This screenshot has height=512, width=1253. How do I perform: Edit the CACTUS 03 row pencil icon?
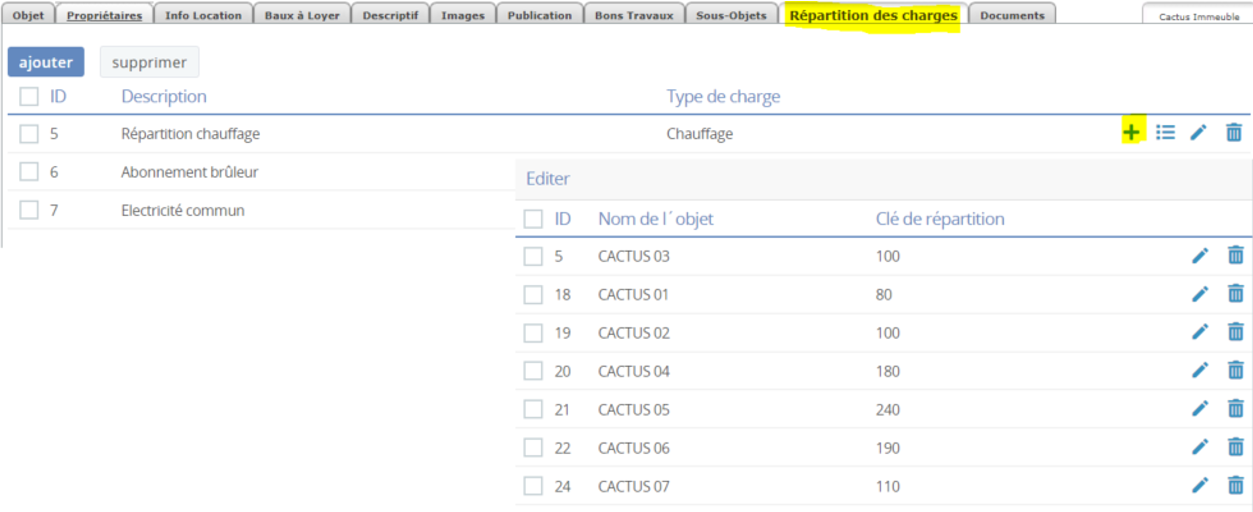click(1200, 256)
